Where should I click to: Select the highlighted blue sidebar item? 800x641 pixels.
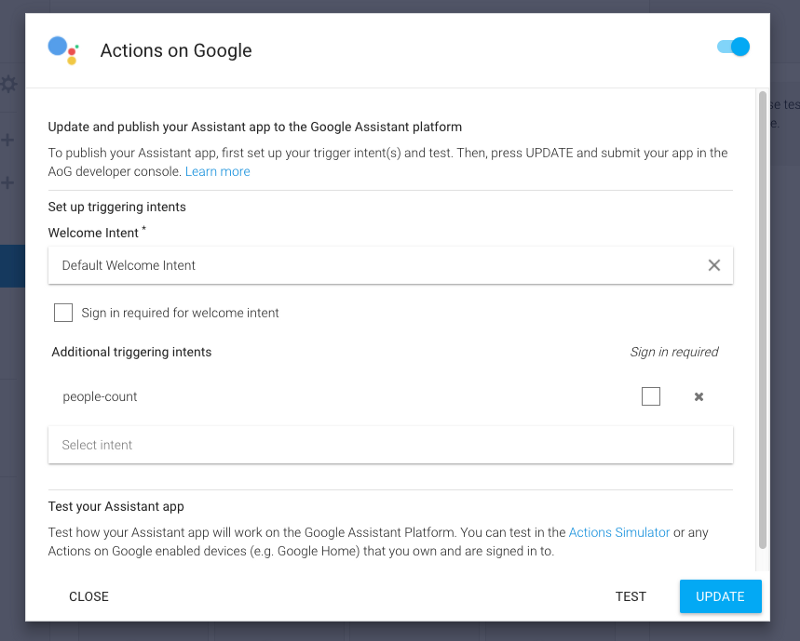(x=12, y=267)
